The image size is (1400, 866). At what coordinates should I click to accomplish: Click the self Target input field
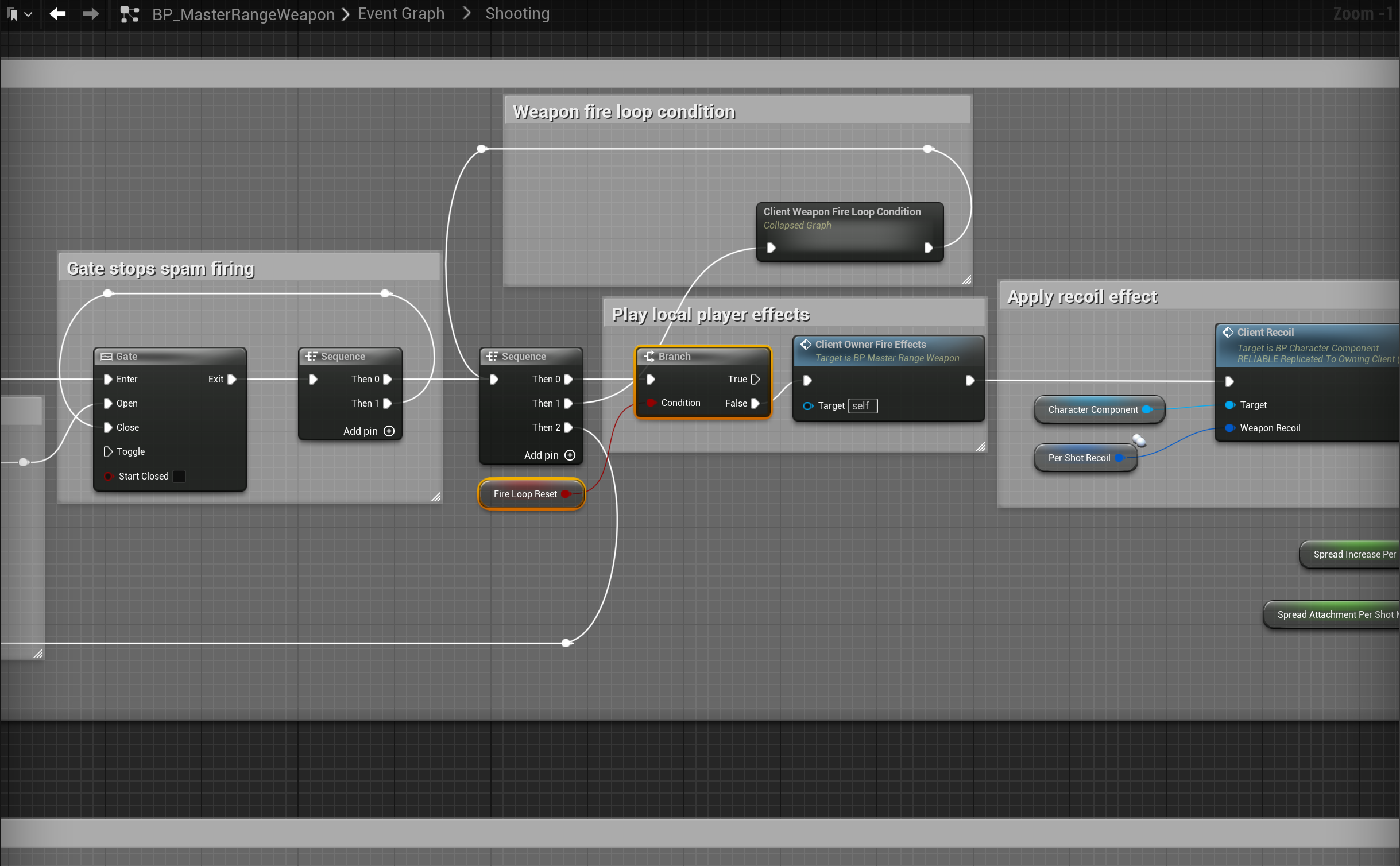tap(862, 406)
